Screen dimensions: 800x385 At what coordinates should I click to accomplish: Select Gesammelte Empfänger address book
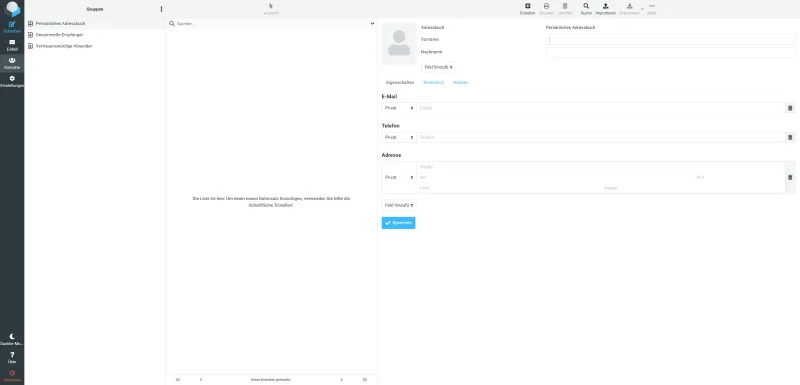click(95, 35)
